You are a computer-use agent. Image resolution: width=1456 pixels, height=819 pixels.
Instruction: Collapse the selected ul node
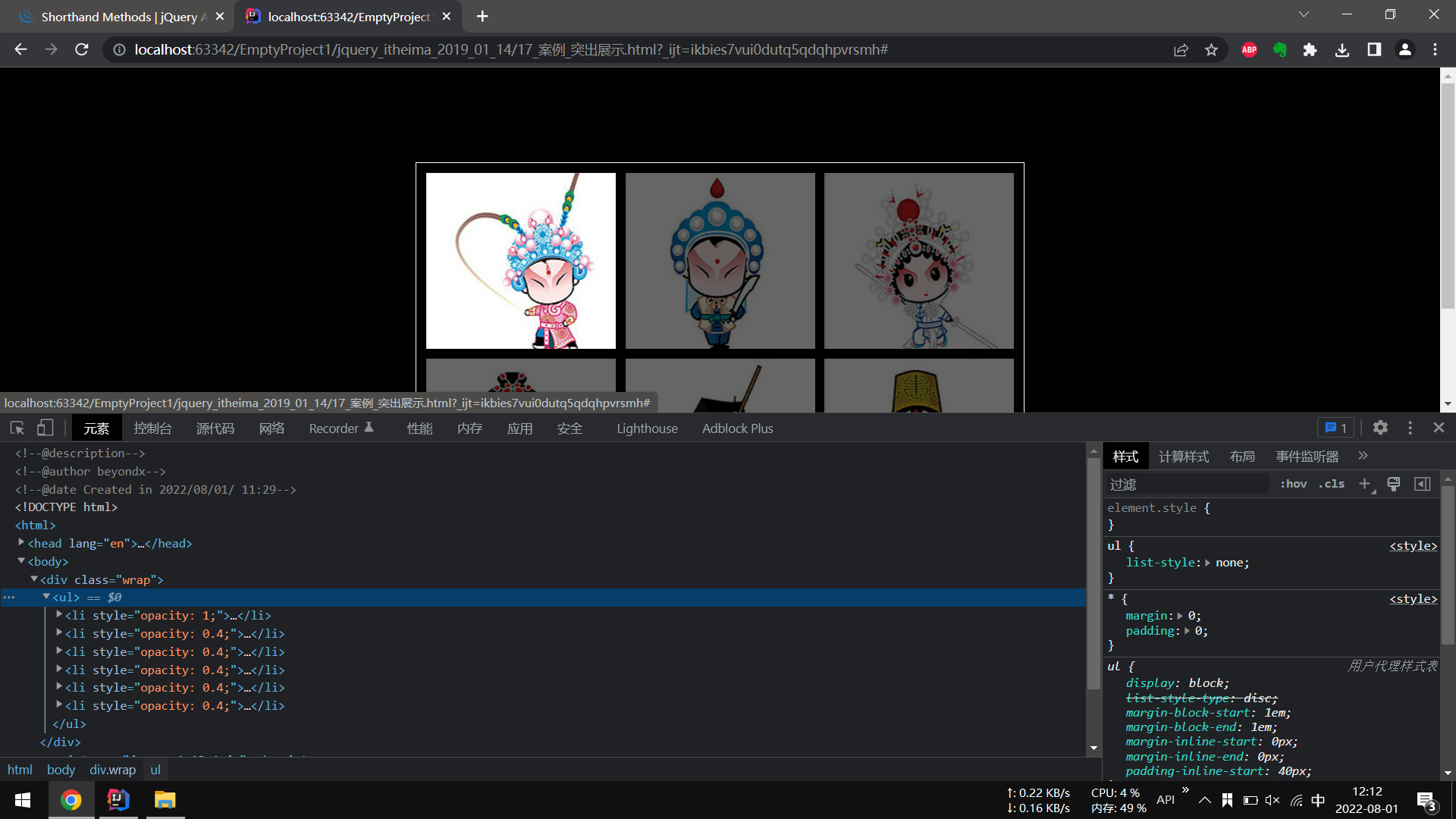tap(46, 597)
